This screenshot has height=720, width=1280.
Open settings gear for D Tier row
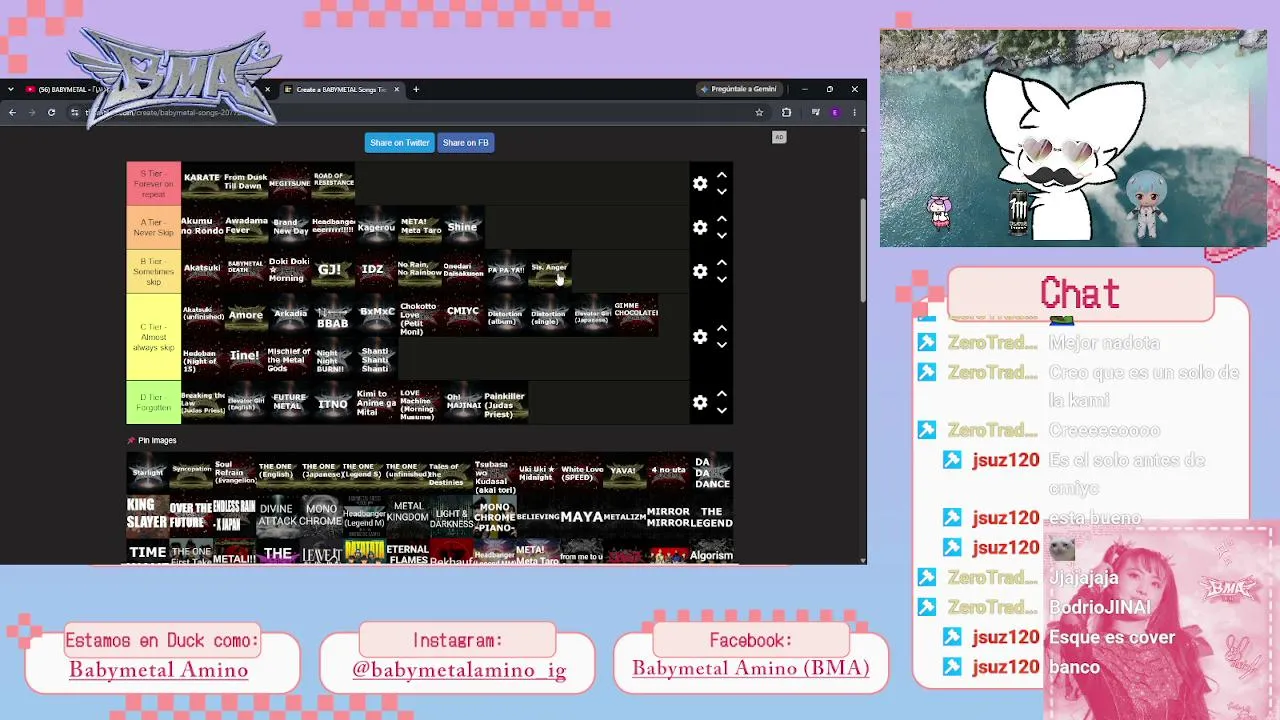tap(700, 402)
